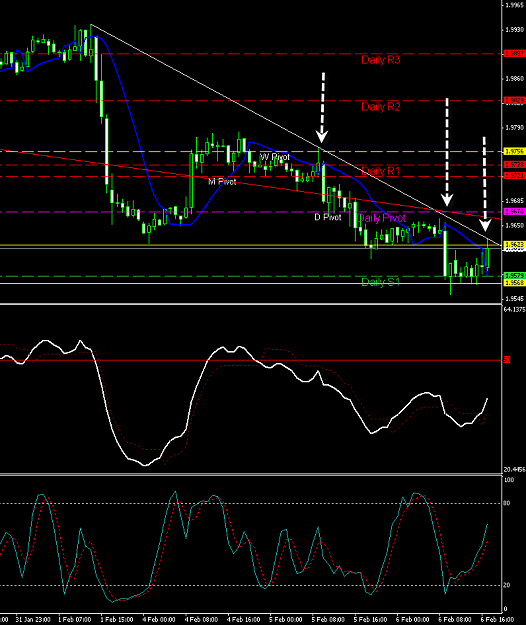The image size is (526, 625).
Task: Click the '4 Feb 08:00' time label
Action: (202, 620)
